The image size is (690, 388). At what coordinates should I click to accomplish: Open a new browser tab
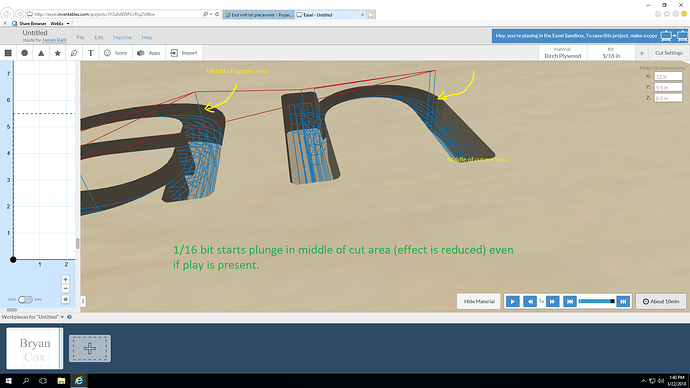point(371,15)
